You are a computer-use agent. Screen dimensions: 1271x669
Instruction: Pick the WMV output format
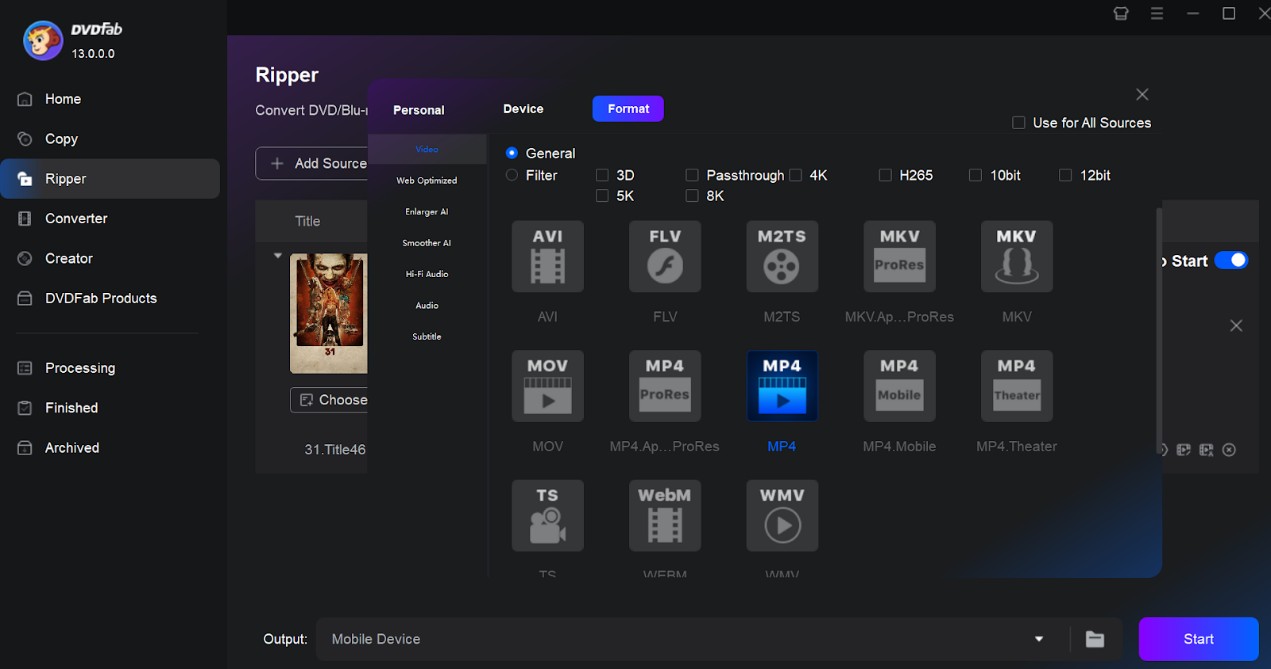coord(781,515)
